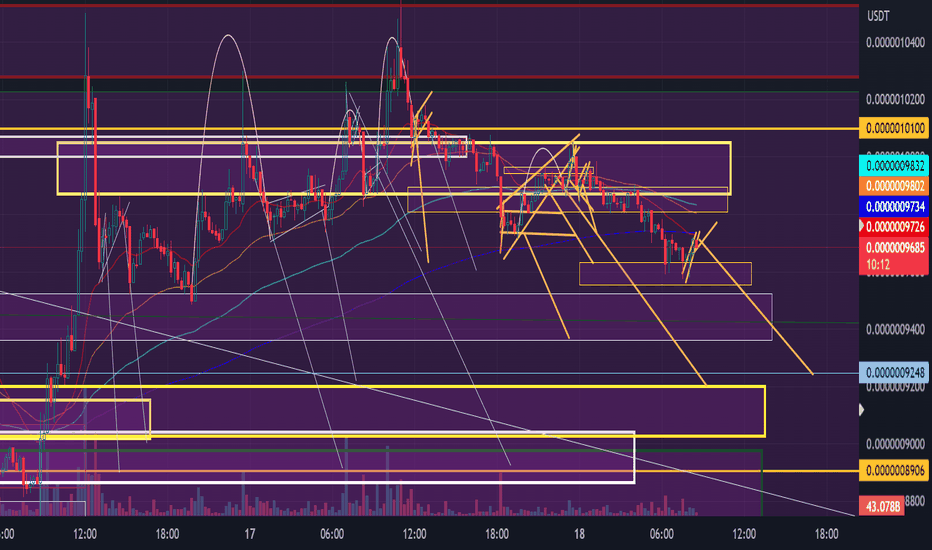Click the date label 17 on time axis
Viewport: 932px width, 550px height.
250,534
